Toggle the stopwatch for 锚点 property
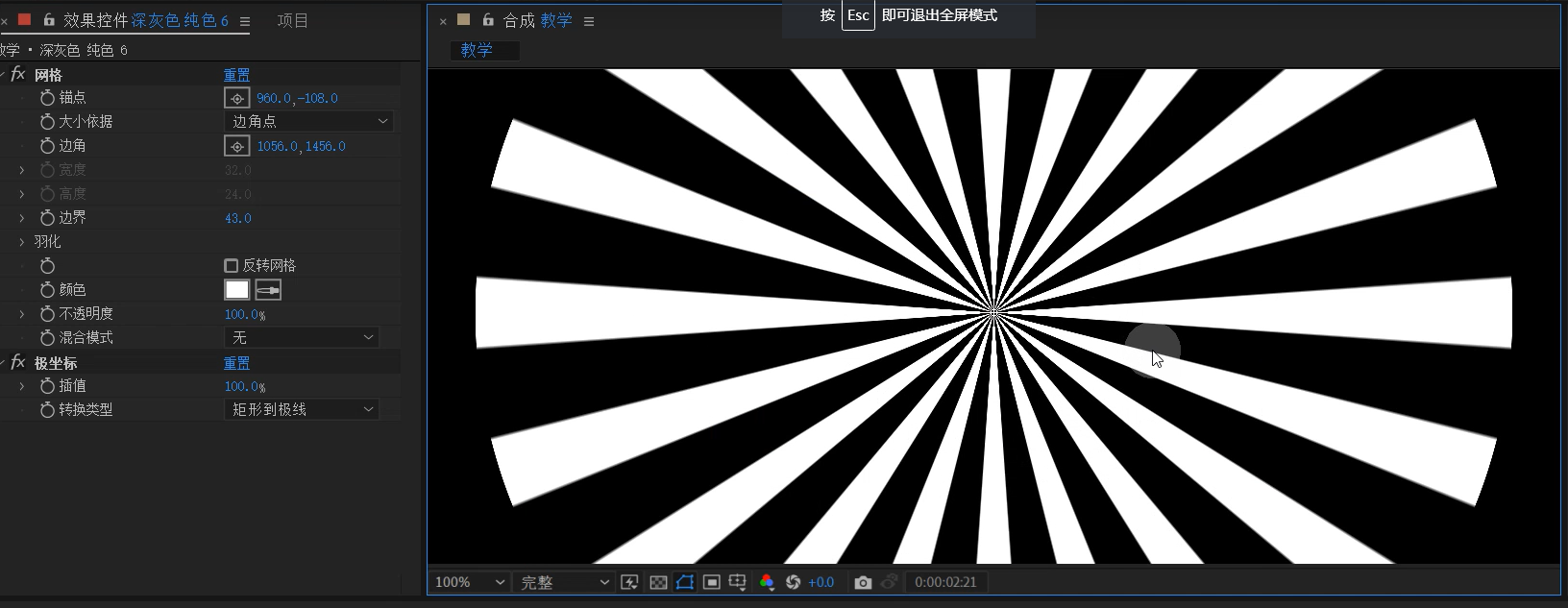Screen dimensions: 1568x608 [x=47, y=98]
